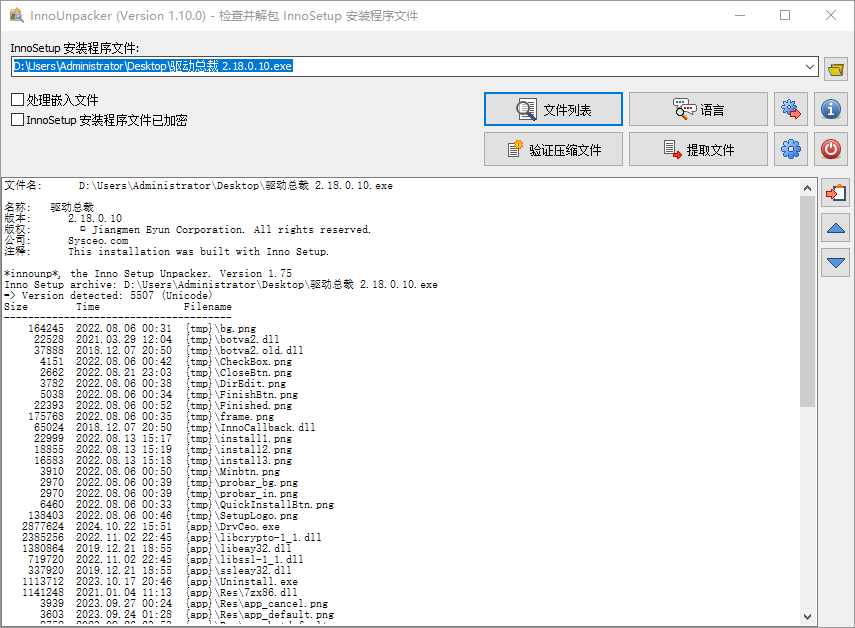Viewport: 855px width, 628px height.
Task: Click the red power exit icon
Action: coord(830,150)
